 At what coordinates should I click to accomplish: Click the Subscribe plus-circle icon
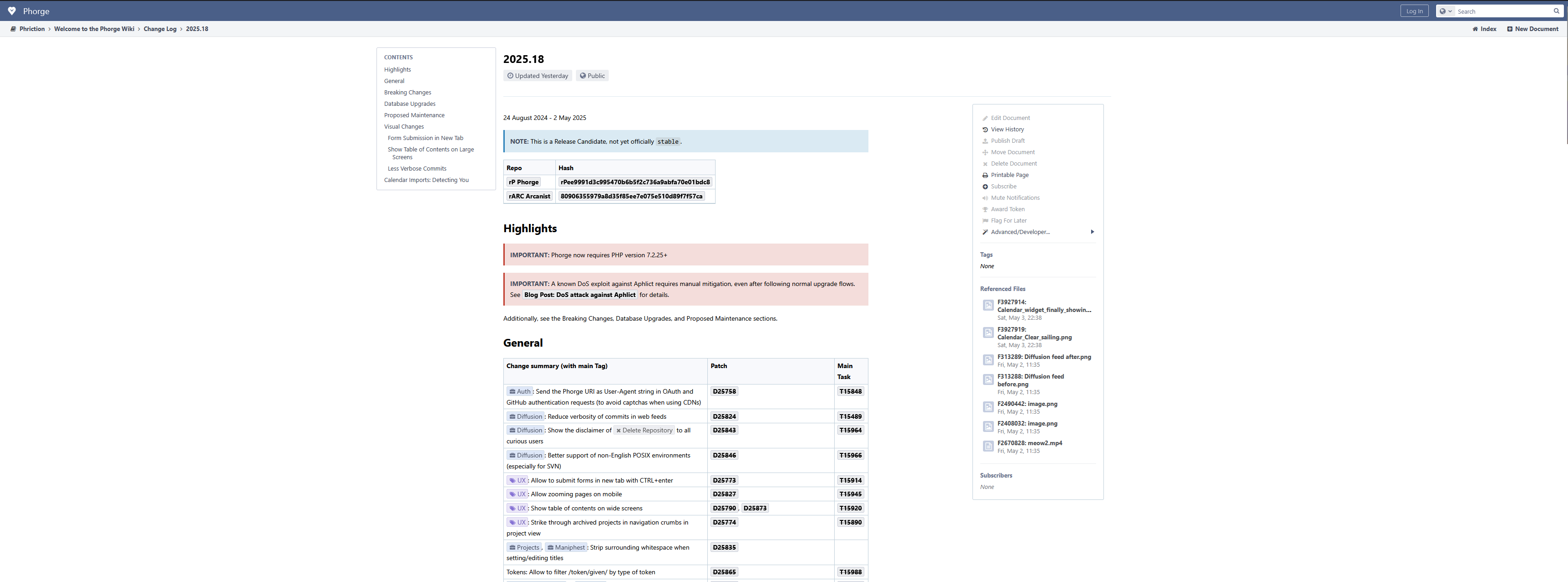[985, 187]
